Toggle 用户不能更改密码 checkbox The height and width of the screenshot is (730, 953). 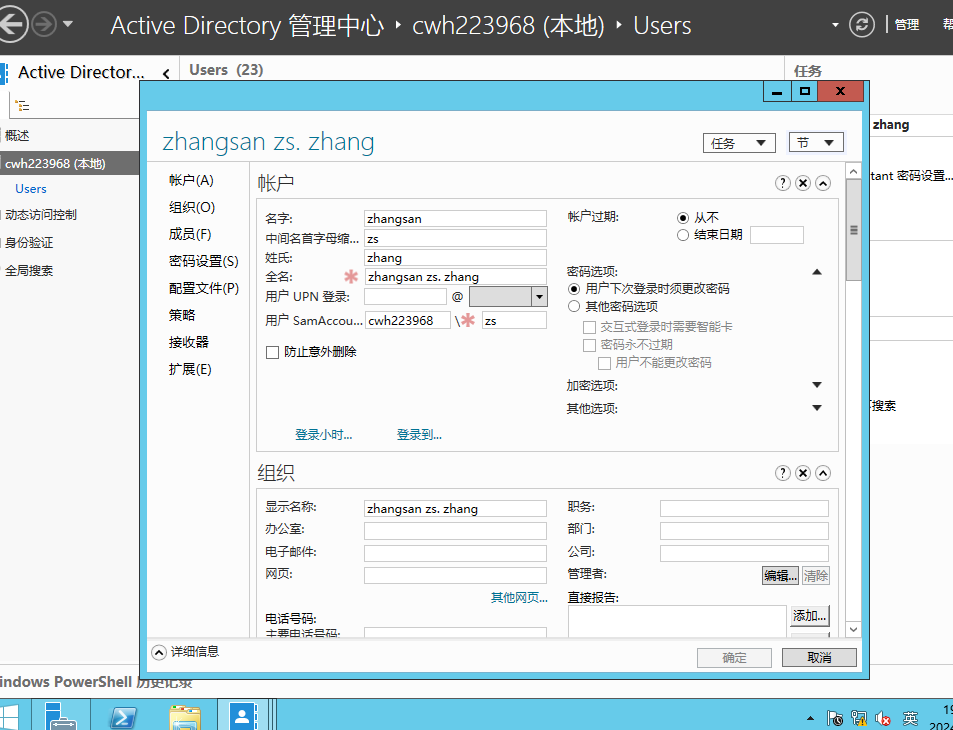[x=604, y=363]
